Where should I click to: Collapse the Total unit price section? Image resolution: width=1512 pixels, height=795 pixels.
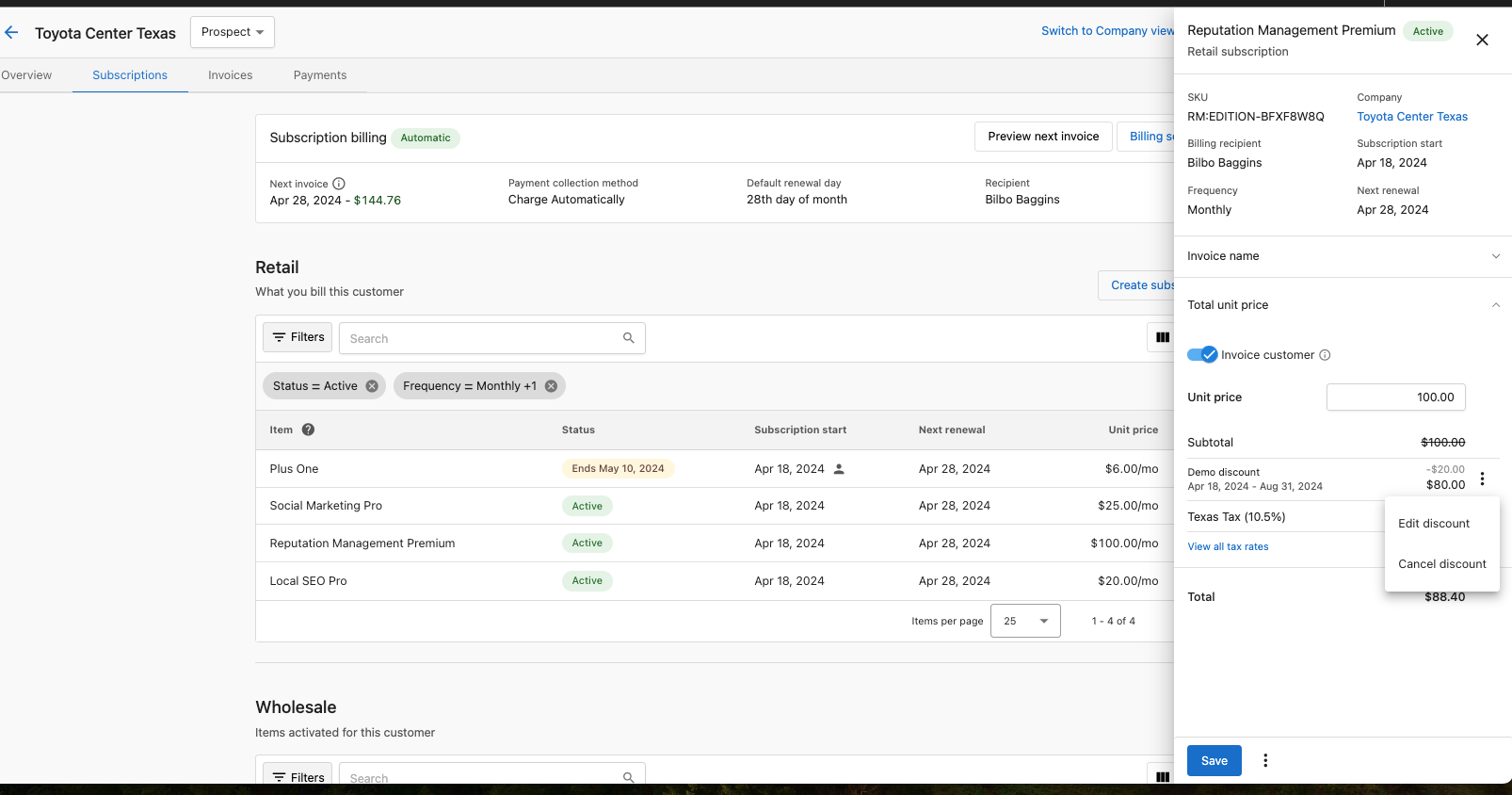tap(1343, 305)
